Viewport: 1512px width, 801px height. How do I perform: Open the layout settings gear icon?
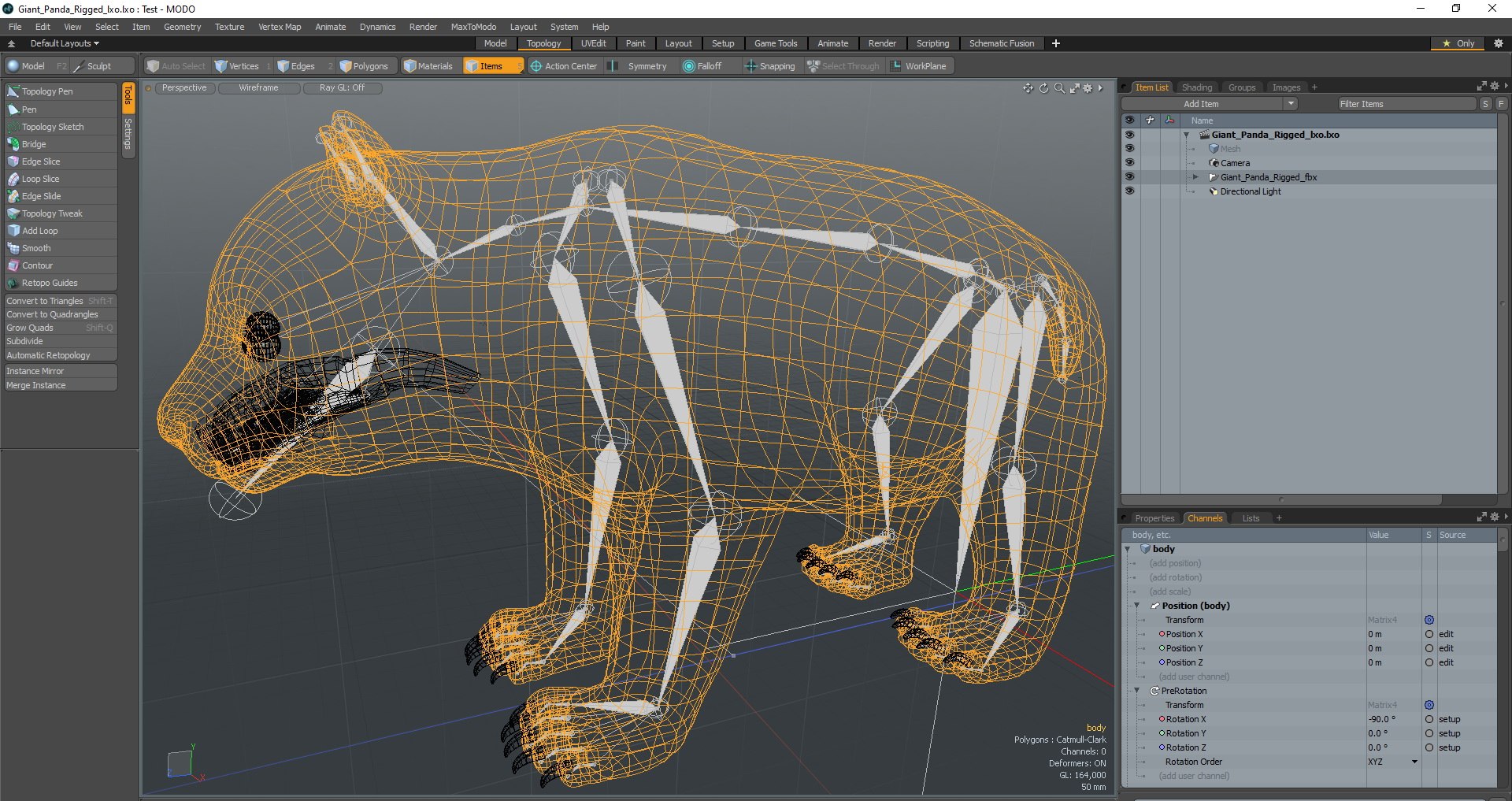point(1499,43)
